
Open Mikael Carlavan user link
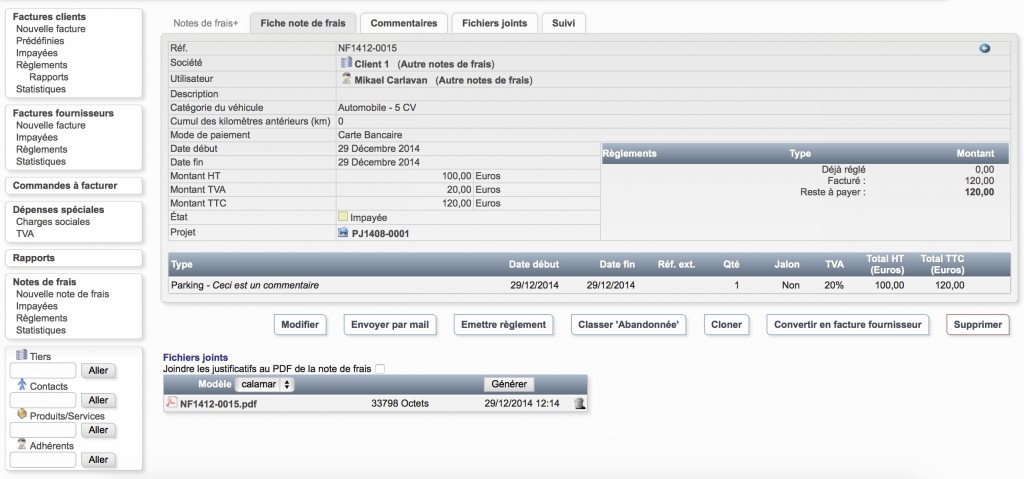pyautogui.click(x=391, y=80)
